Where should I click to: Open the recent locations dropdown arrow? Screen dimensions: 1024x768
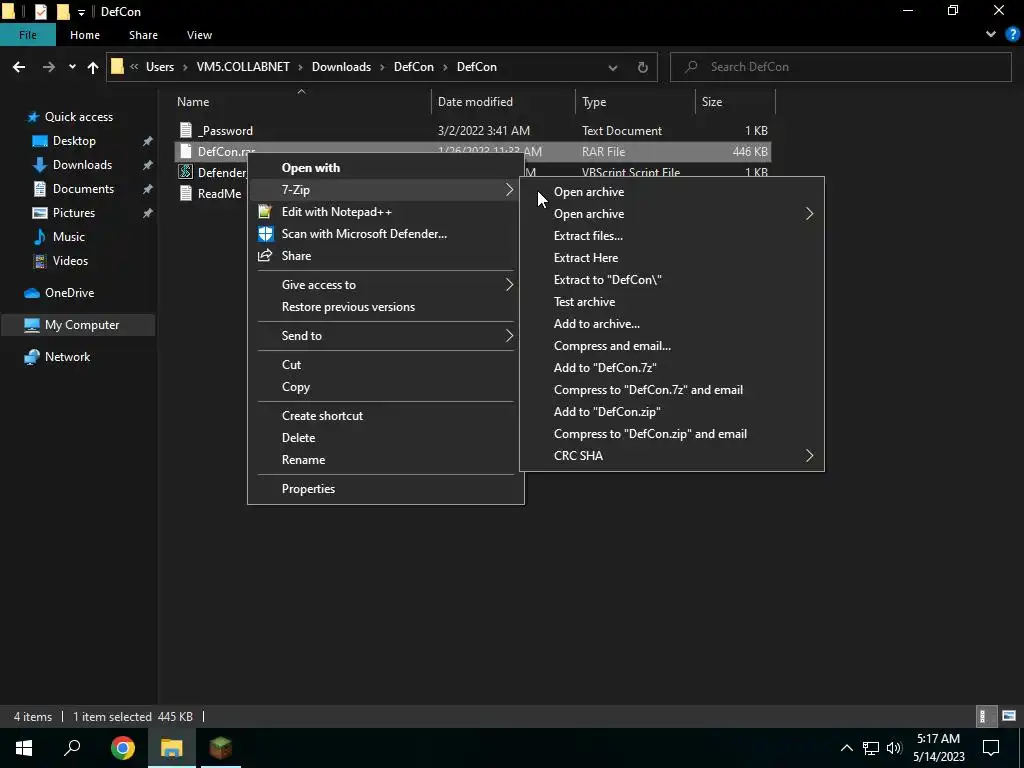[72, 67]
